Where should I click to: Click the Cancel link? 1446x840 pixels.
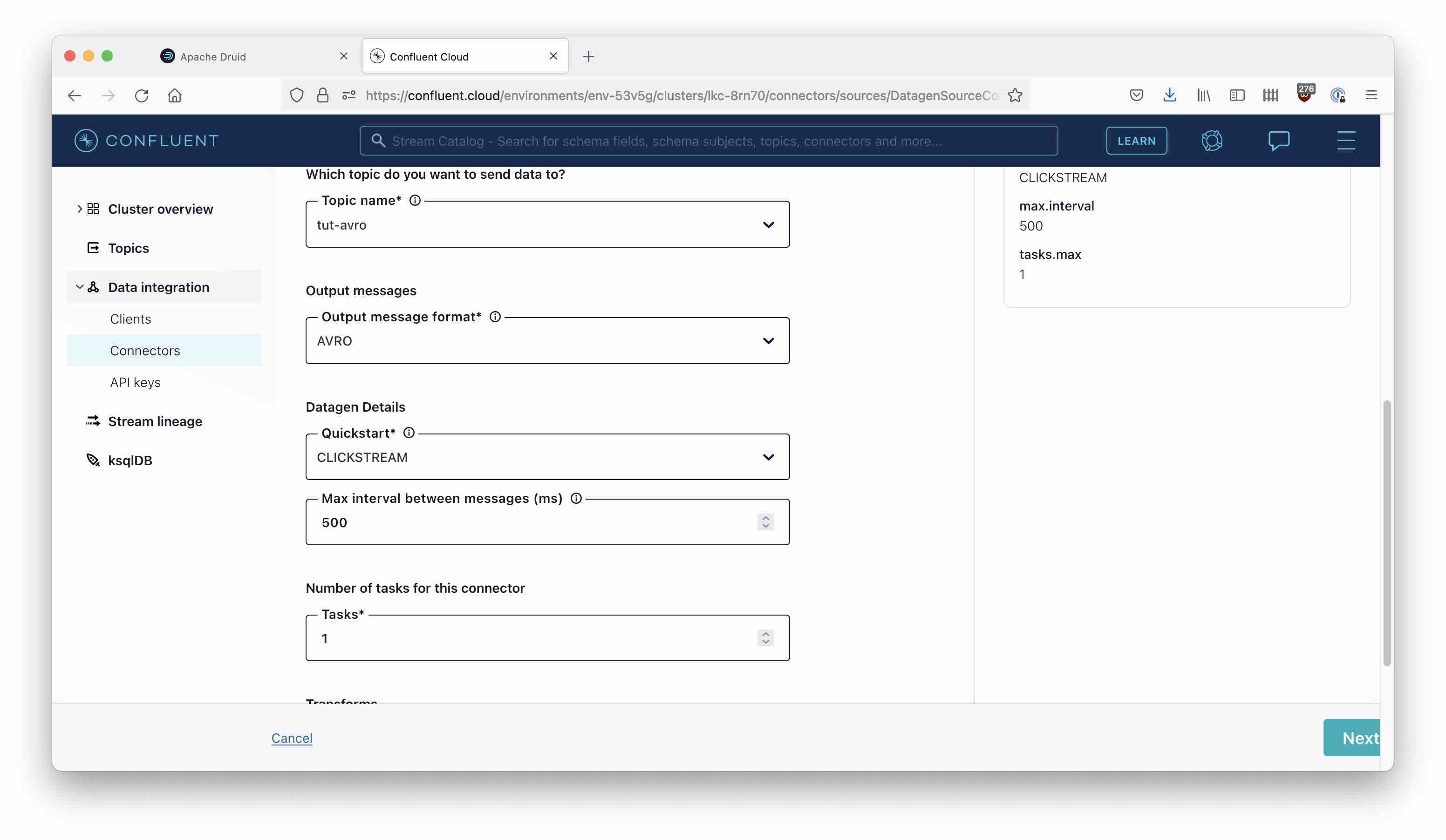[x=292, y=738]
